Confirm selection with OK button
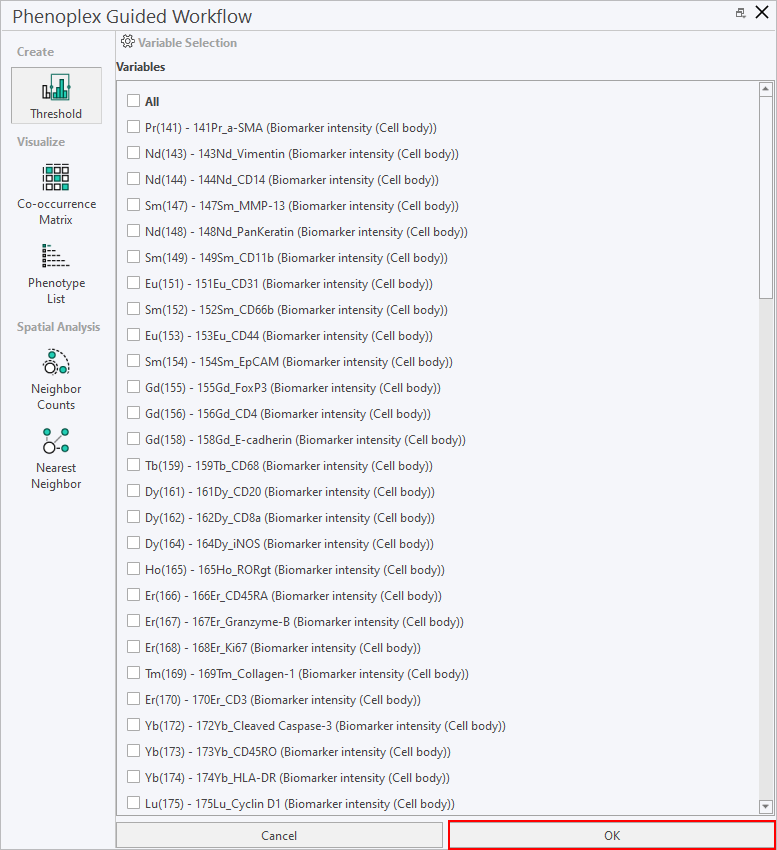This screenshot has width=777, height=850. tap(612, 835)
